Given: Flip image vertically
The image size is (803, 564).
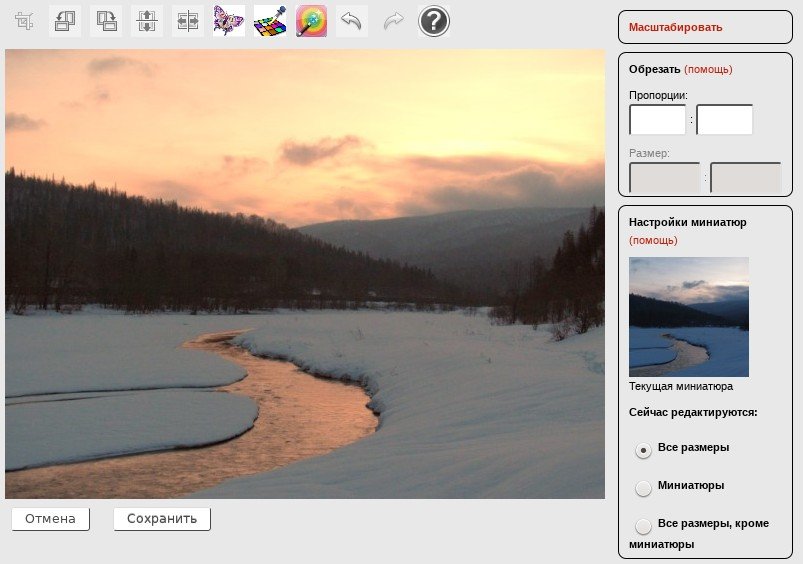Looking at the screenshot, I should [147, 21].
